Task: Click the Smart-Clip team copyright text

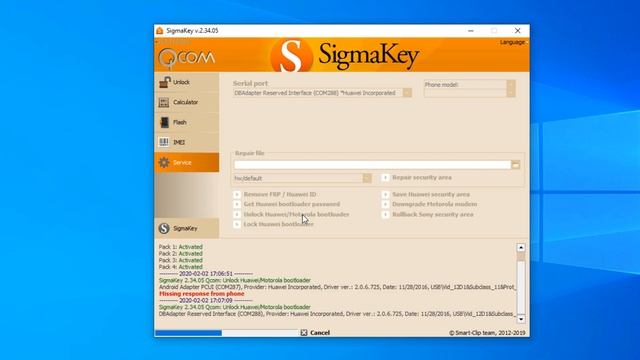Action: click(487, 333)
